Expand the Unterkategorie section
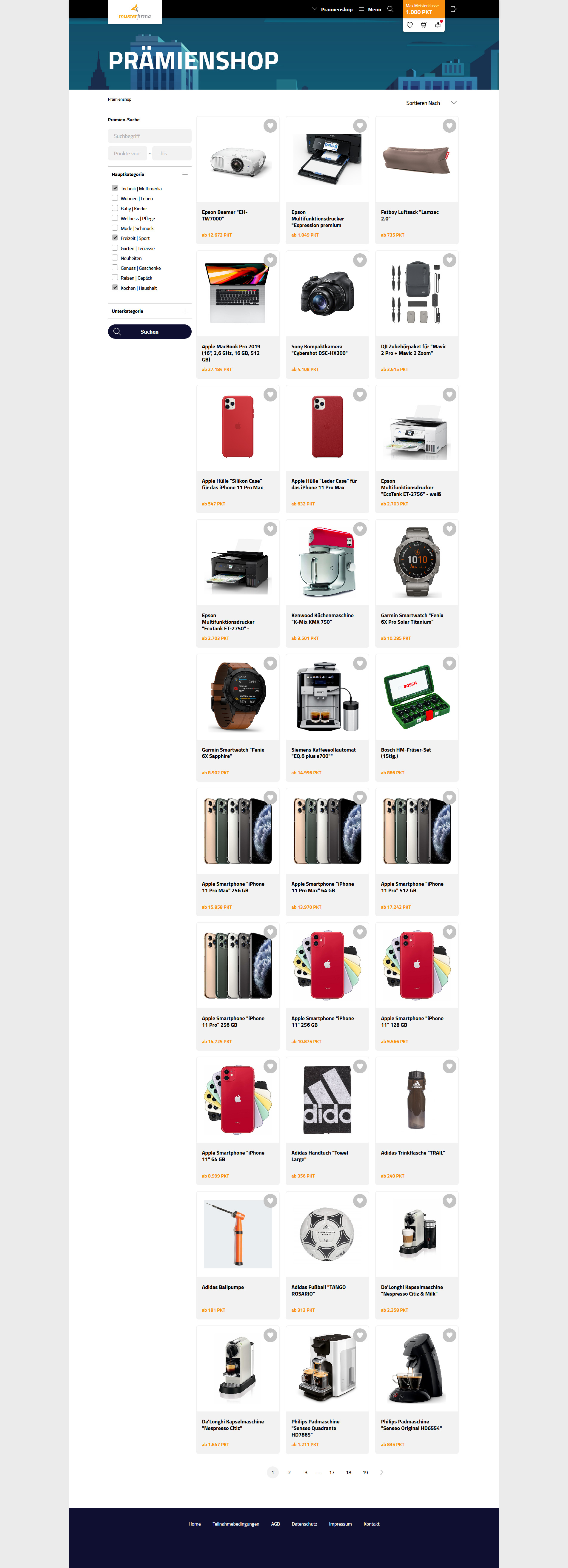The width and height of the screenshot is (568, 1568). tap(185, 311)
